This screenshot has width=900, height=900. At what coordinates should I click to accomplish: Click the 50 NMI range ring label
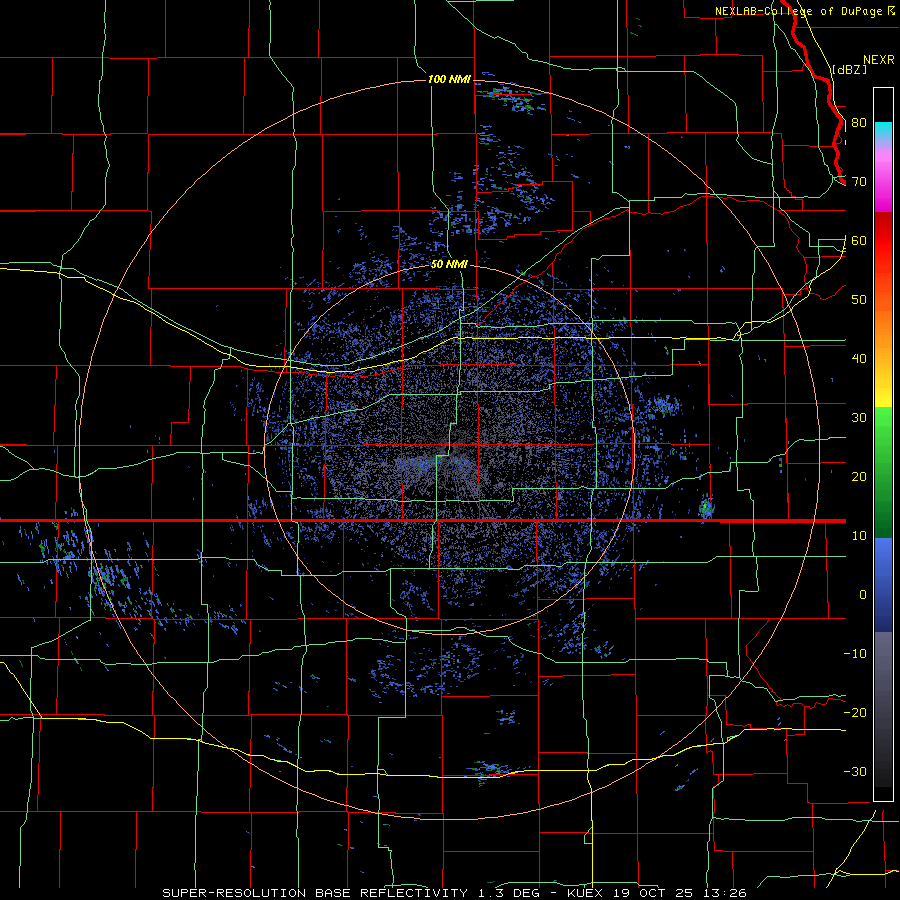click(x=449, y=265)
